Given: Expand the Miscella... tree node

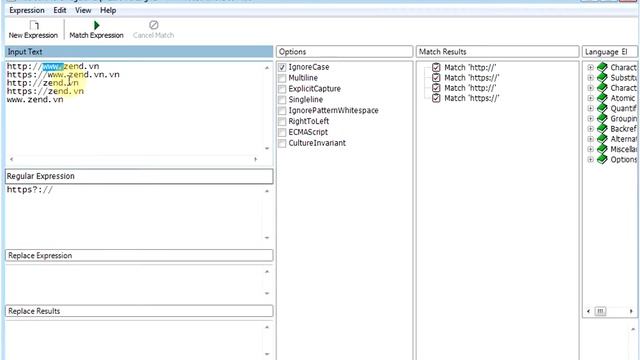Looking at the screenshot, I should [x=590, y=149].
